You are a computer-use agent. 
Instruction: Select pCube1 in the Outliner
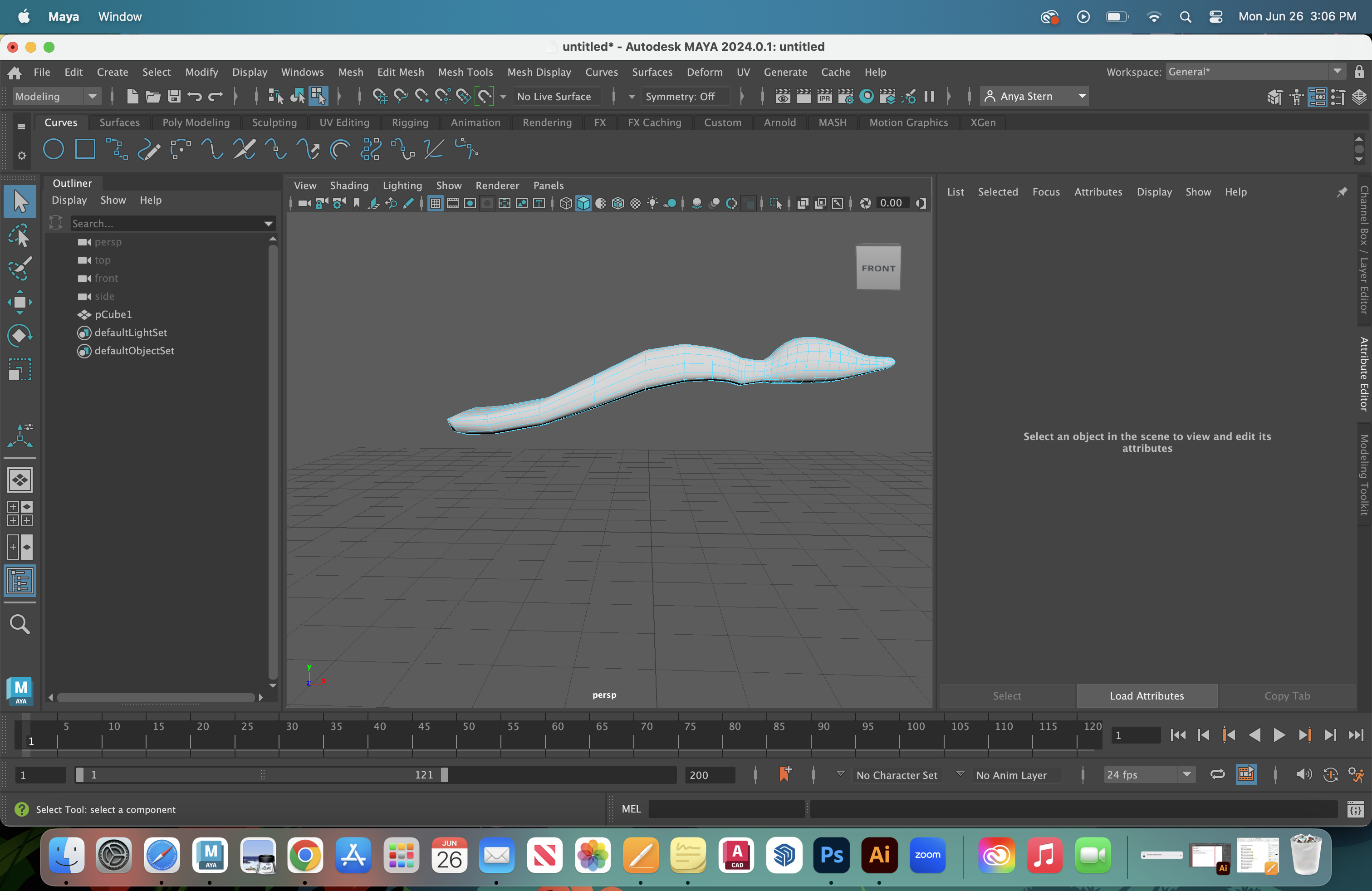point(113,314)
